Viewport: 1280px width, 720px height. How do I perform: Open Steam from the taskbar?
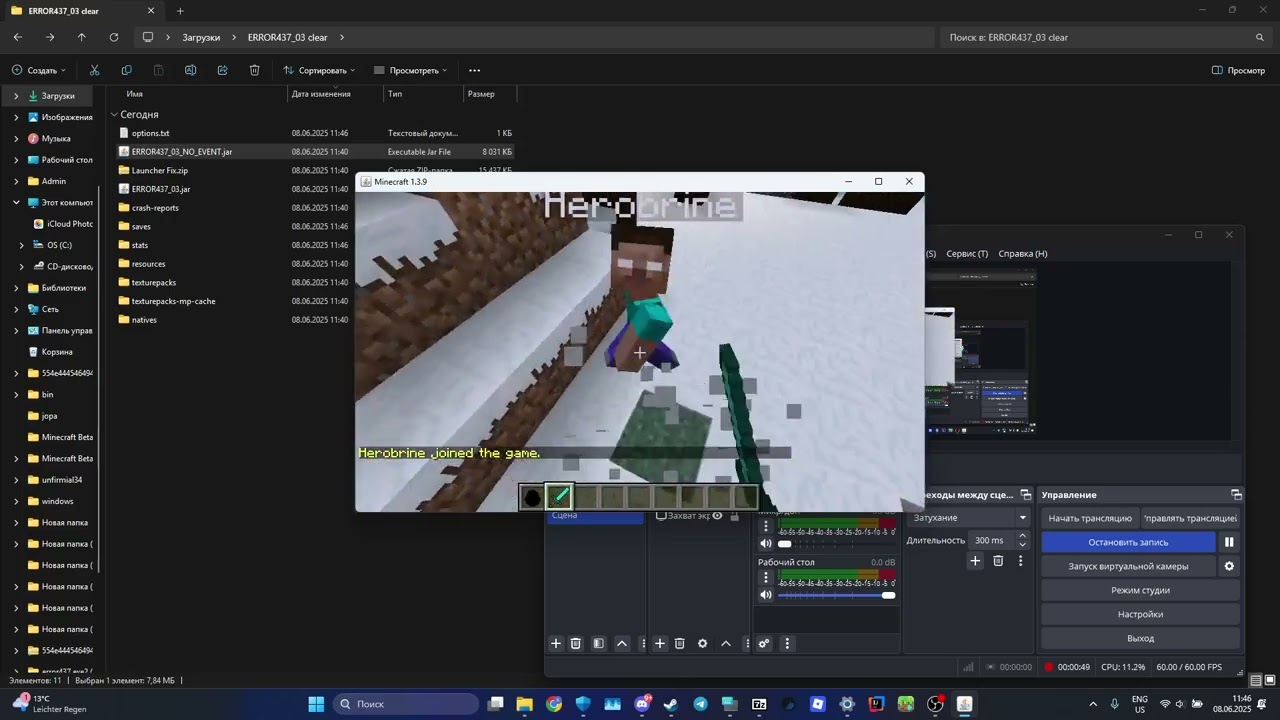pos(671,704)
